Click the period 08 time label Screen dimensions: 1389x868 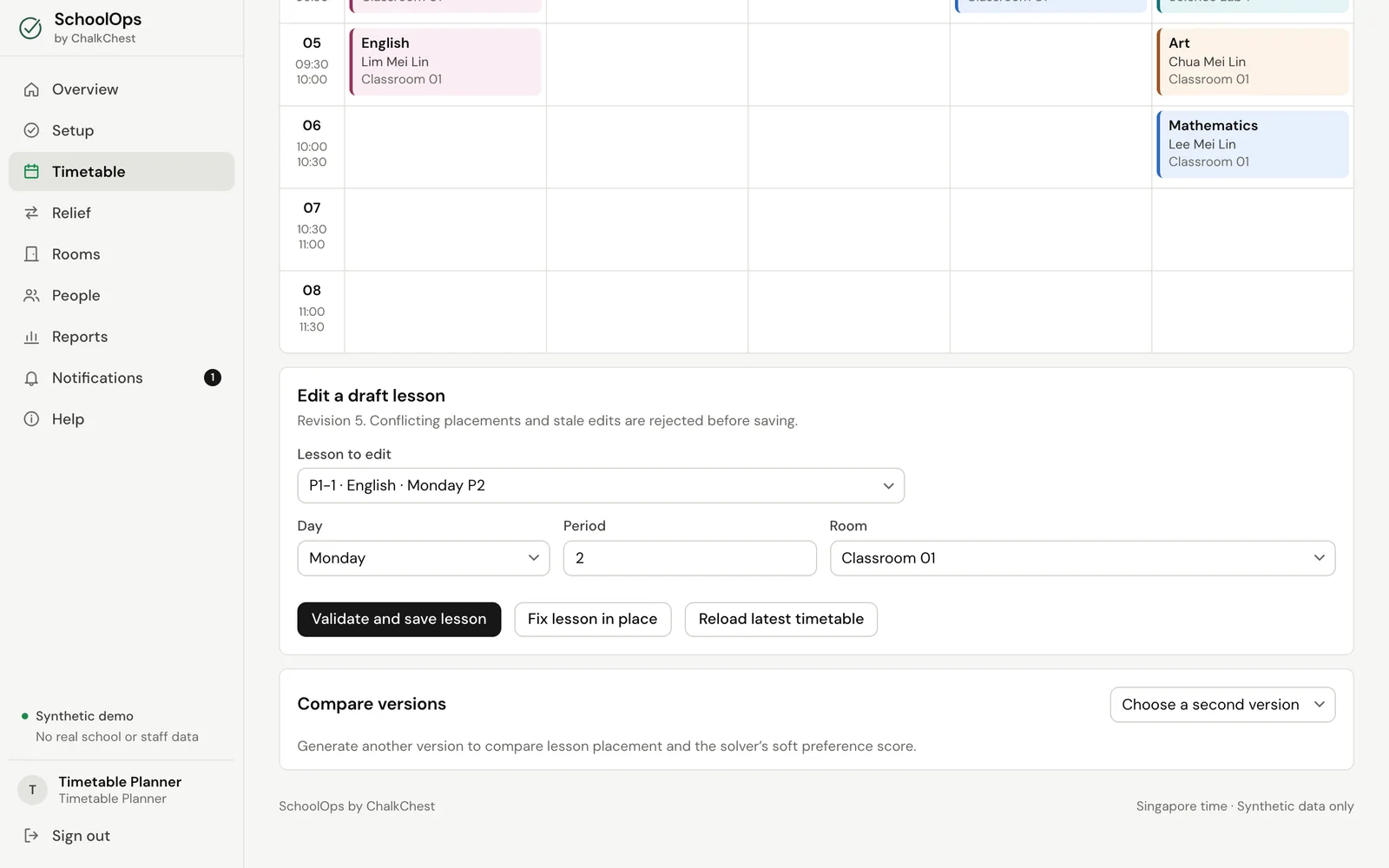click(x=312, y=319)
